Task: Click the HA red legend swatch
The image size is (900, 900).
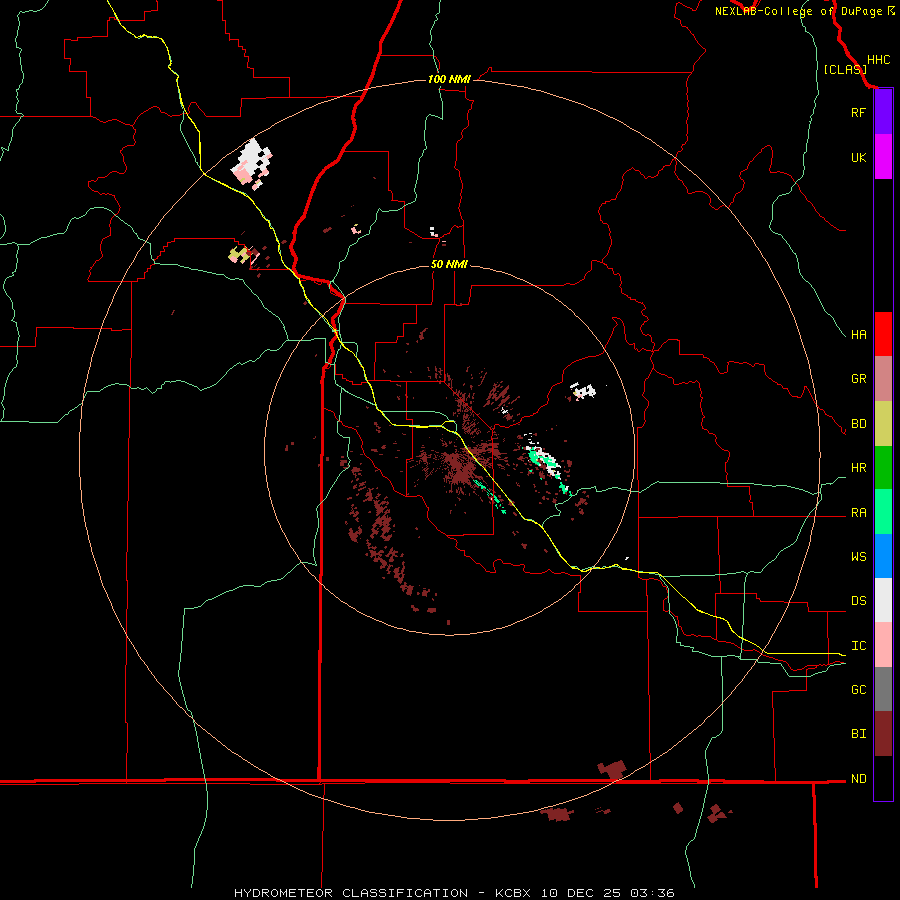Action: pos(883,334)
